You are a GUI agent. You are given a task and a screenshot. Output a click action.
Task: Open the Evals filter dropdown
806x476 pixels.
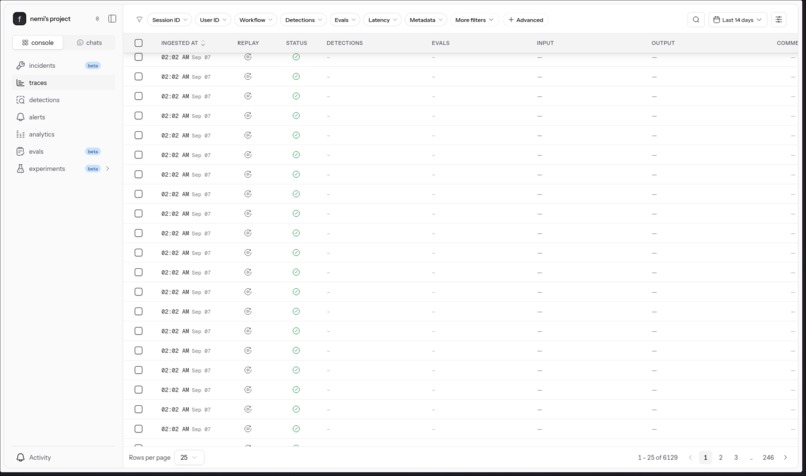click(344, 20)
